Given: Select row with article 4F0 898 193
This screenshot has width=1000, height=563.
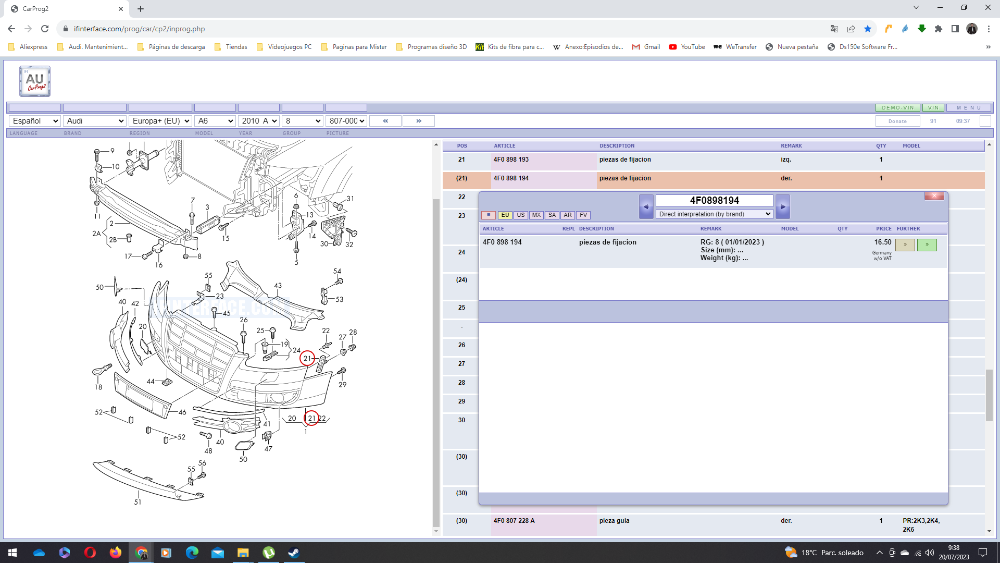Looking at the screenshot, I should (714, 160).
